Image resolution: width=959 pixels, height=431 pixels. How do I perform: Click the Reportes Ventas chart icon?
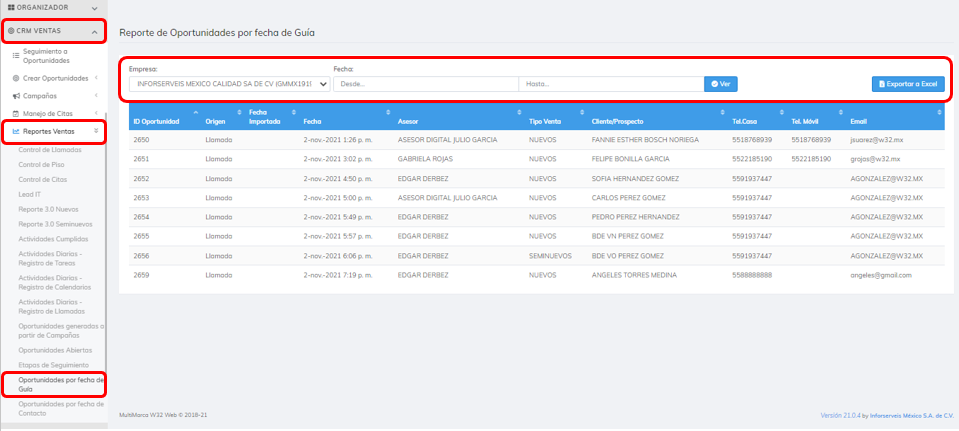click(16, 131)
